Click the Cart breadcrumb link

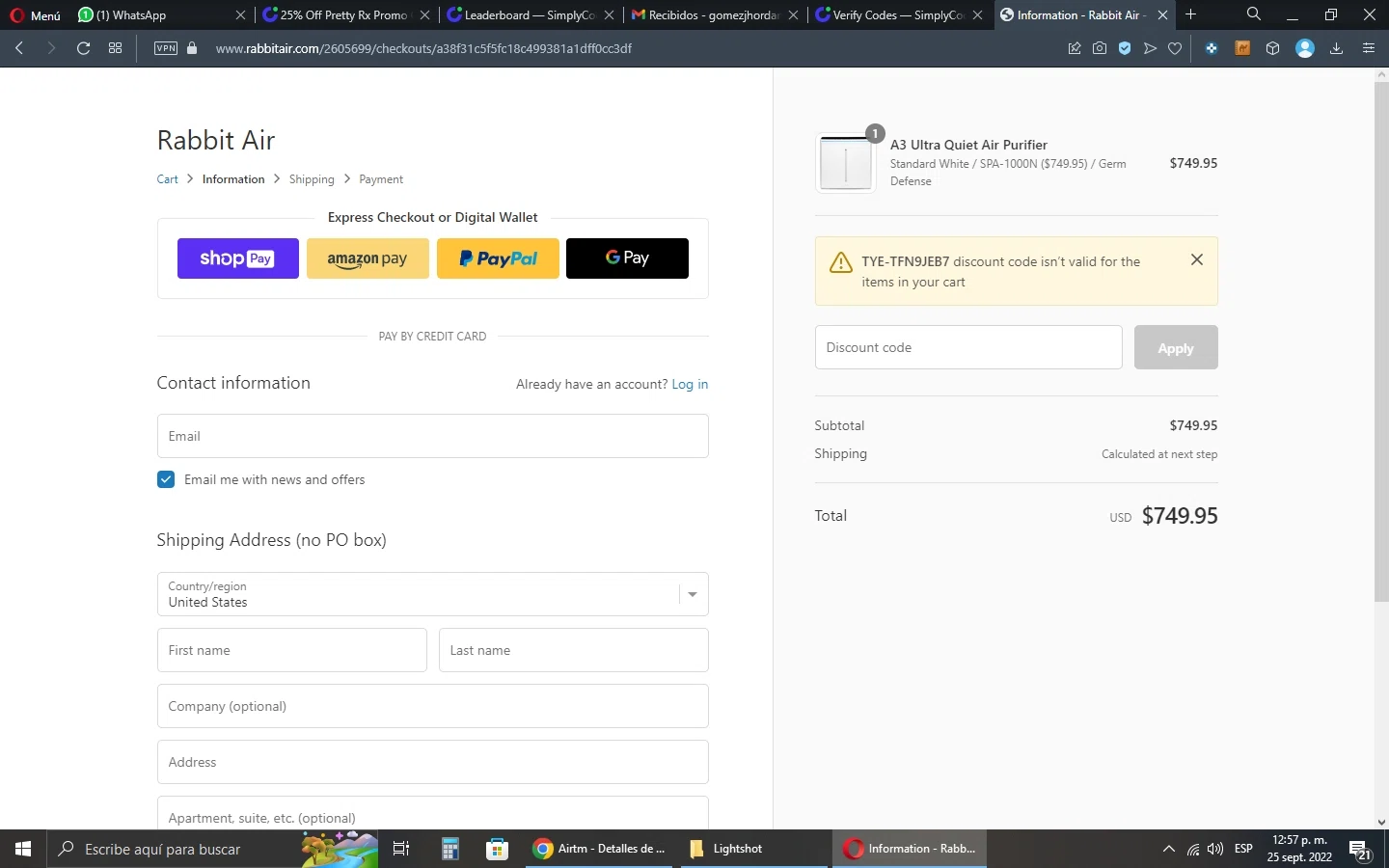(168, 179)
